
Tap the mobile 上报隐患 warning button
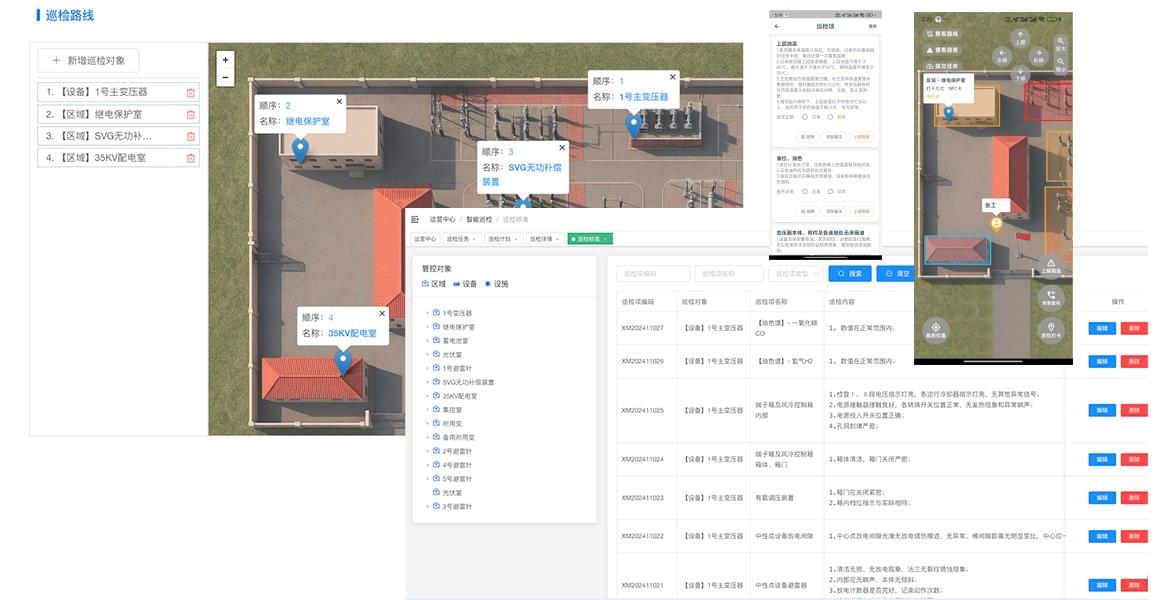[1051, 266]
